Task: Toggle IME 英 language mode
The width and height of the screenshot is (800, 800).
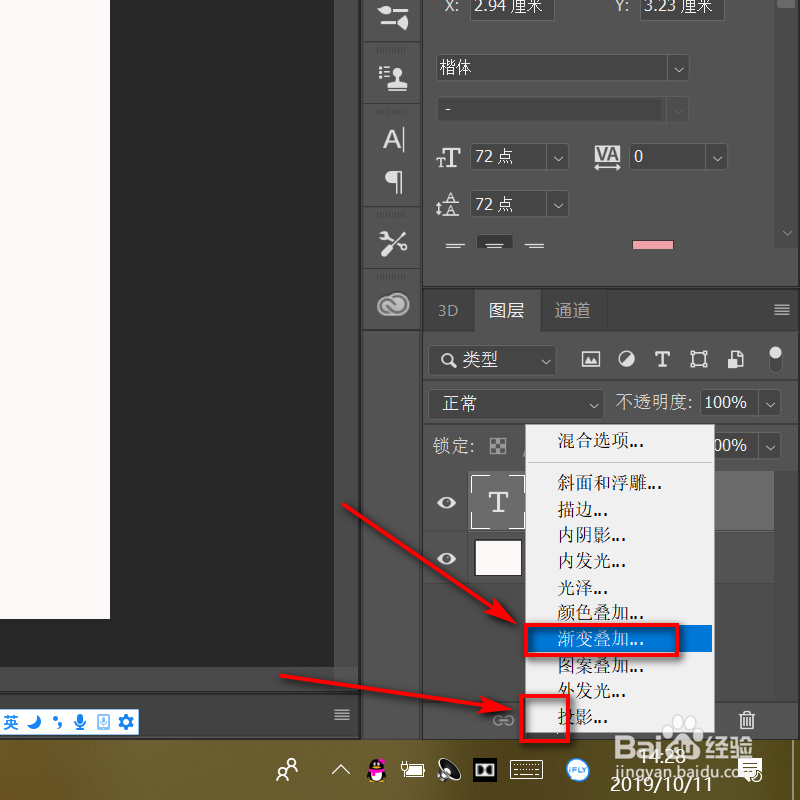Action: click(x=11, y=721)
